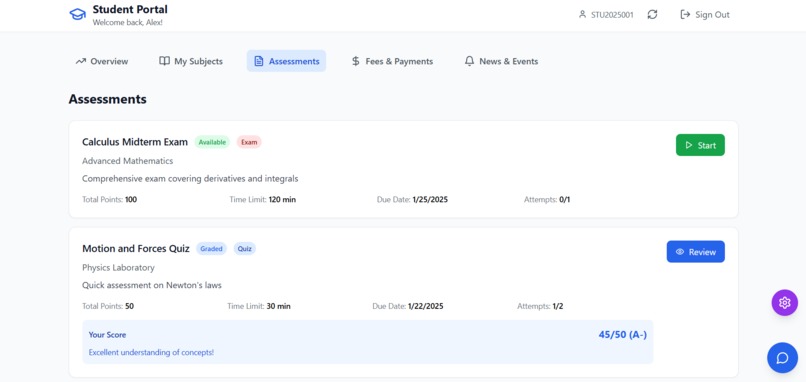Click the red Exam type badge

click(x=249, y=142)
